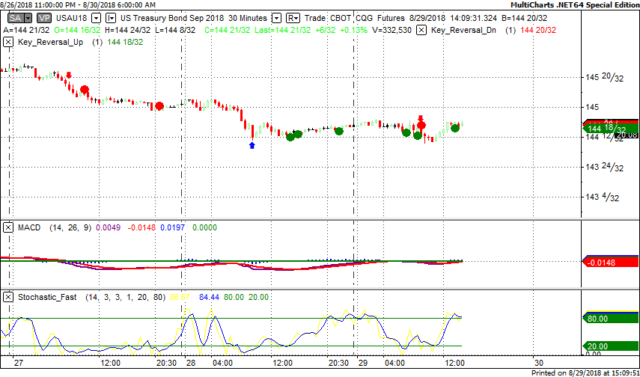Click the MACD study label
This screenshot has height=377, width=640.
[x=29, y=228]
